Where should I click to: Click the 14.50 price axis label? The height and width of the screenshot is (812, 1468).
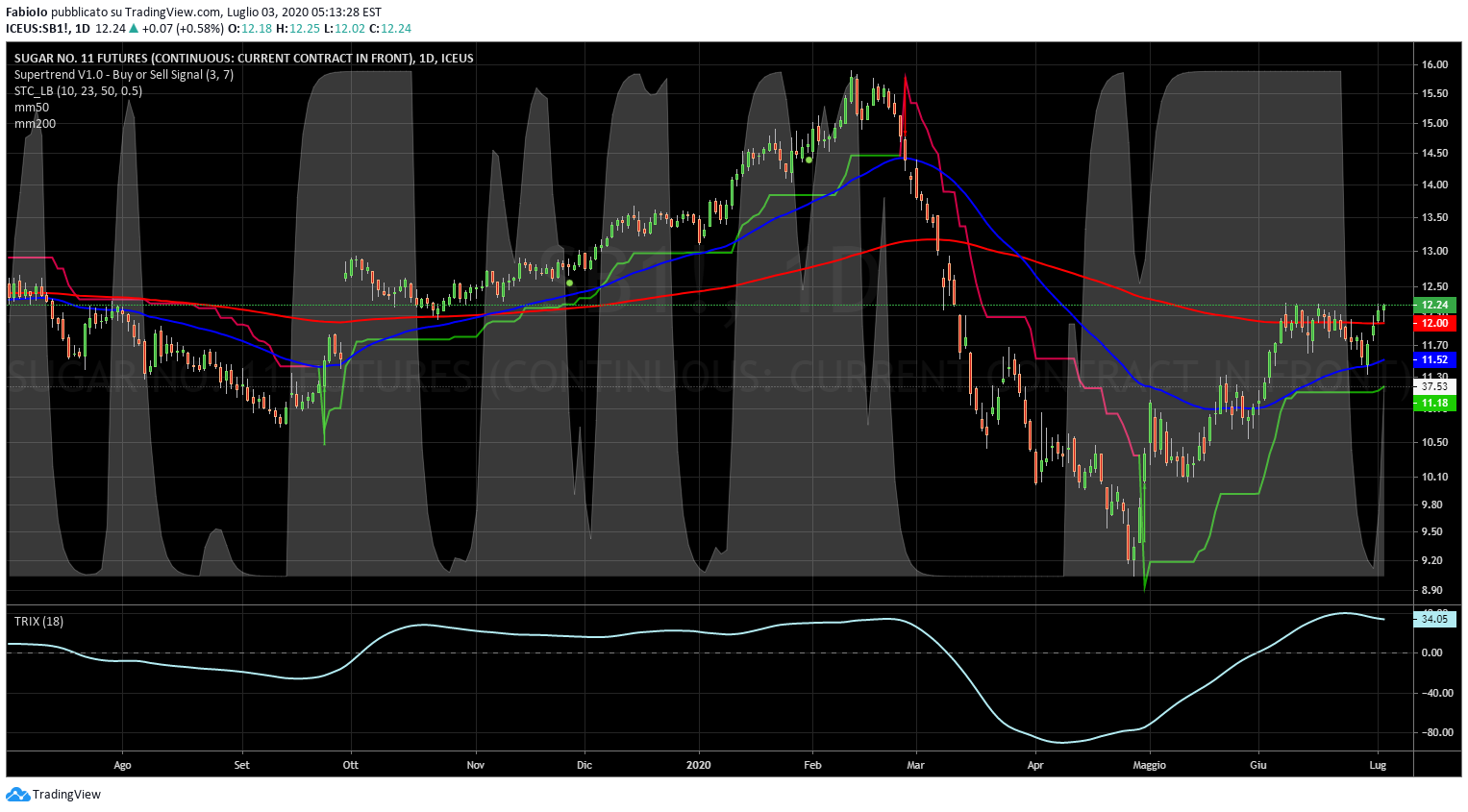1434,154
